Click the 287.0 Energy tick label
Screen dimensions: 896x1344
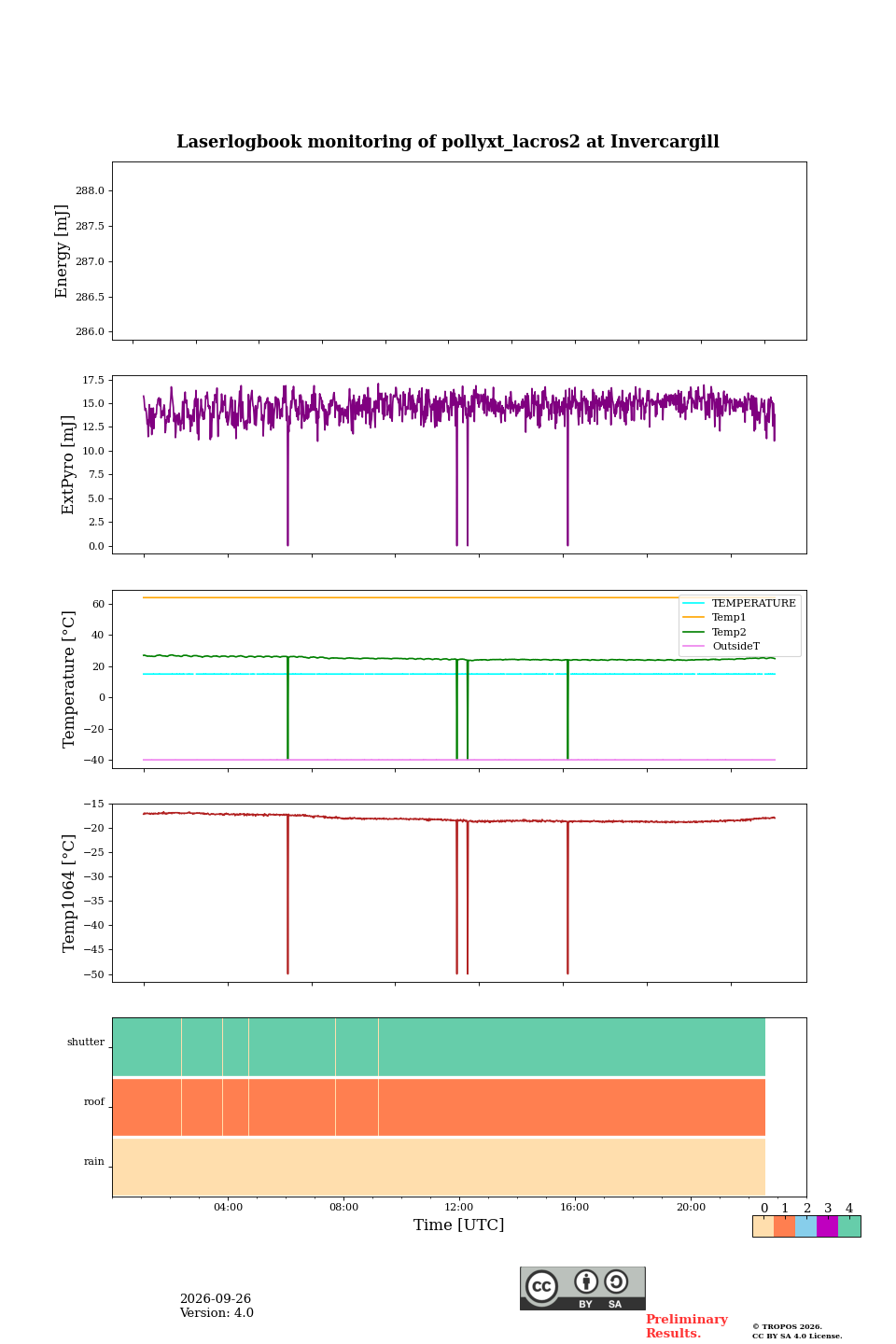[x=90, y=261]
